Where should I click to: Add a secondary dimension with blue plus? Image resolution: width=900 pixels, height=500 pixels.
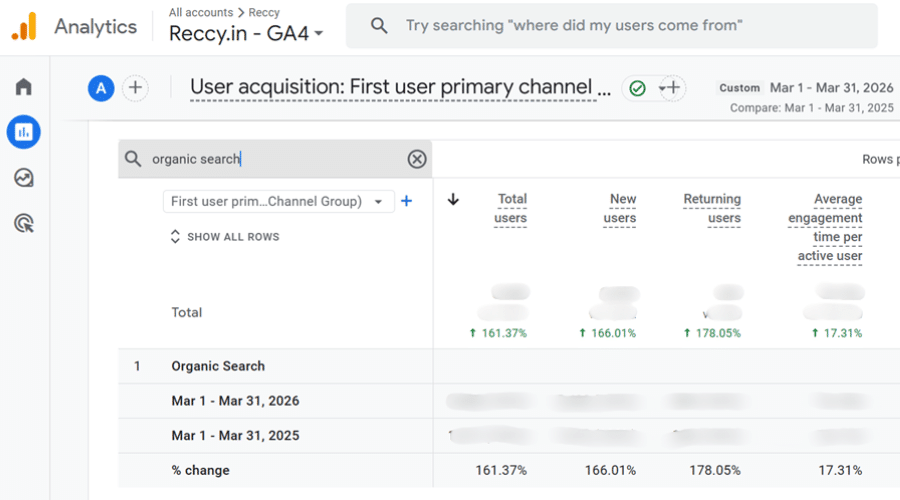point(406,201)
